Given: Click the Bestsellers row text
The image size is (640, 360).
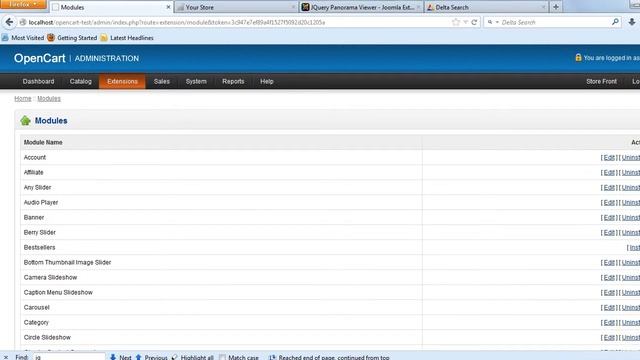Looking at the screenshot, I should pos(39,247).
